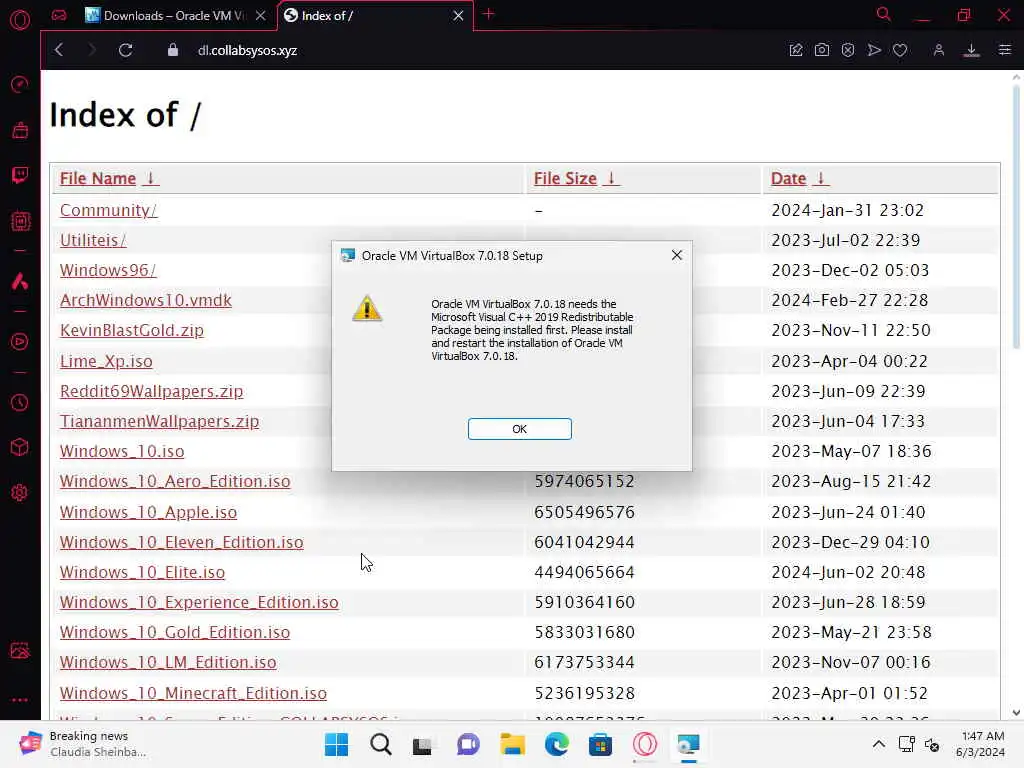This screenshot has width=1024, height=768.
Task: Take a snapshot with the camera icon
Action: (x=822, y=50)
